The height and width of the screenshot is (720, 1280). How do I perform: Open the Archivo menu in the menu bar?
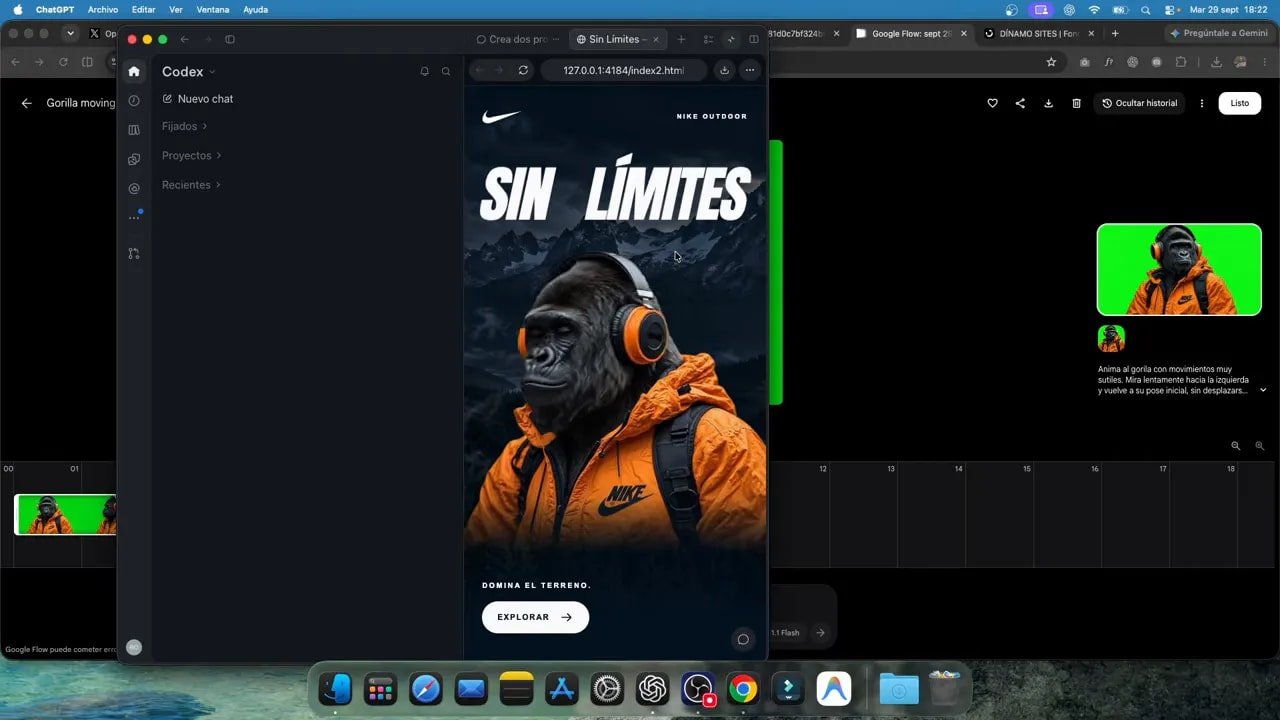point(102,9)
